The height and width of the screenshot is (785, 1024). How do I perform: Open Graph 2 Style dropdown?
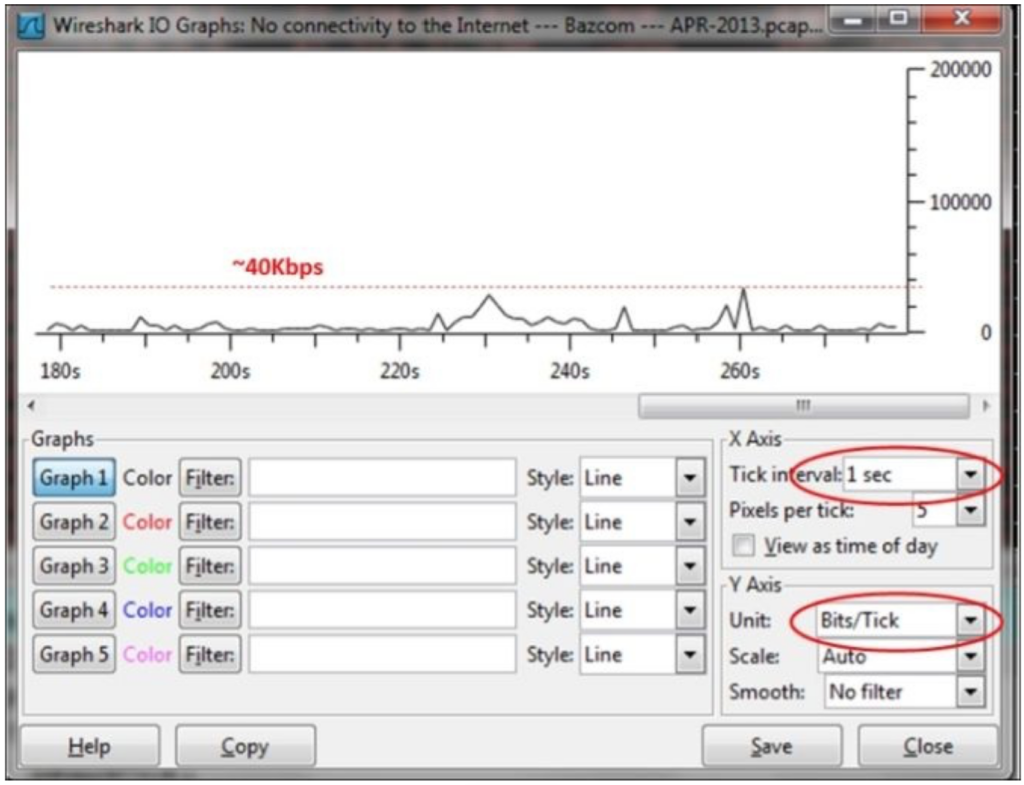[x=643, y=522]
